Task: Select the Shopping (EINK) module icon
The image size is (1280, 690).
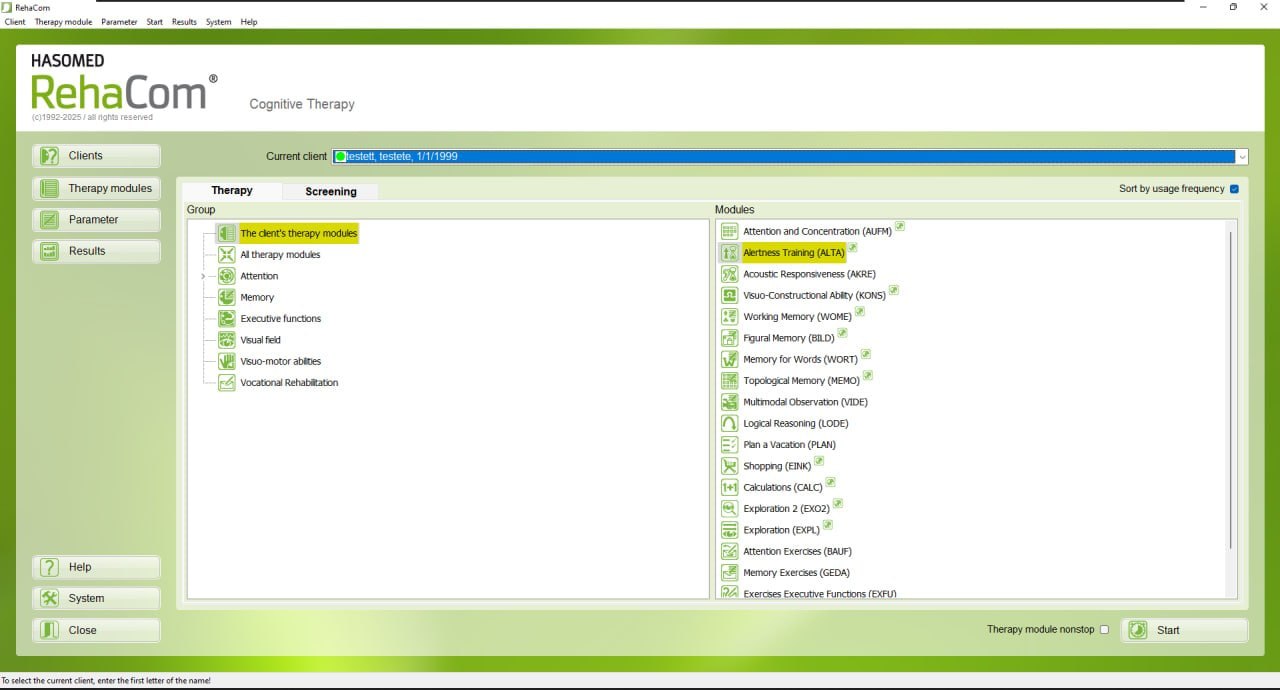Action: pyautogui.click(x=729, y=466)
